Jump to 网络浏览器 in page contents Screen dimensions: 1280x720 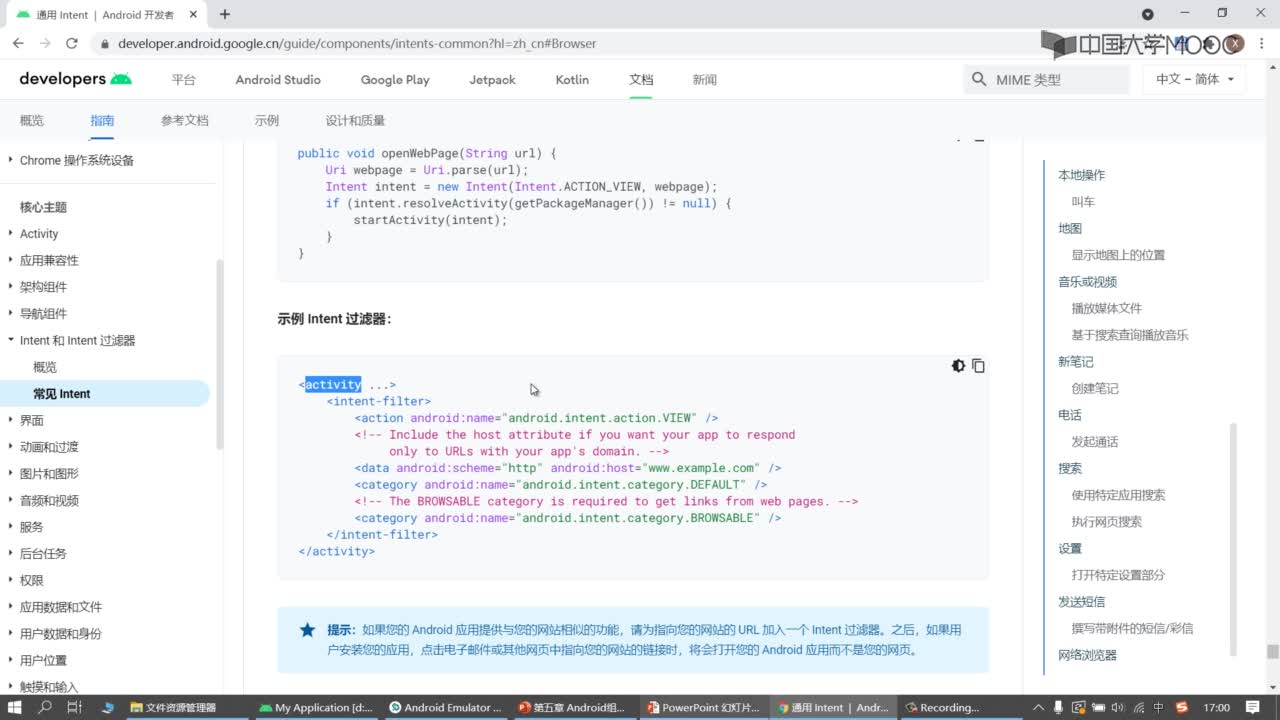point(1087,655)
